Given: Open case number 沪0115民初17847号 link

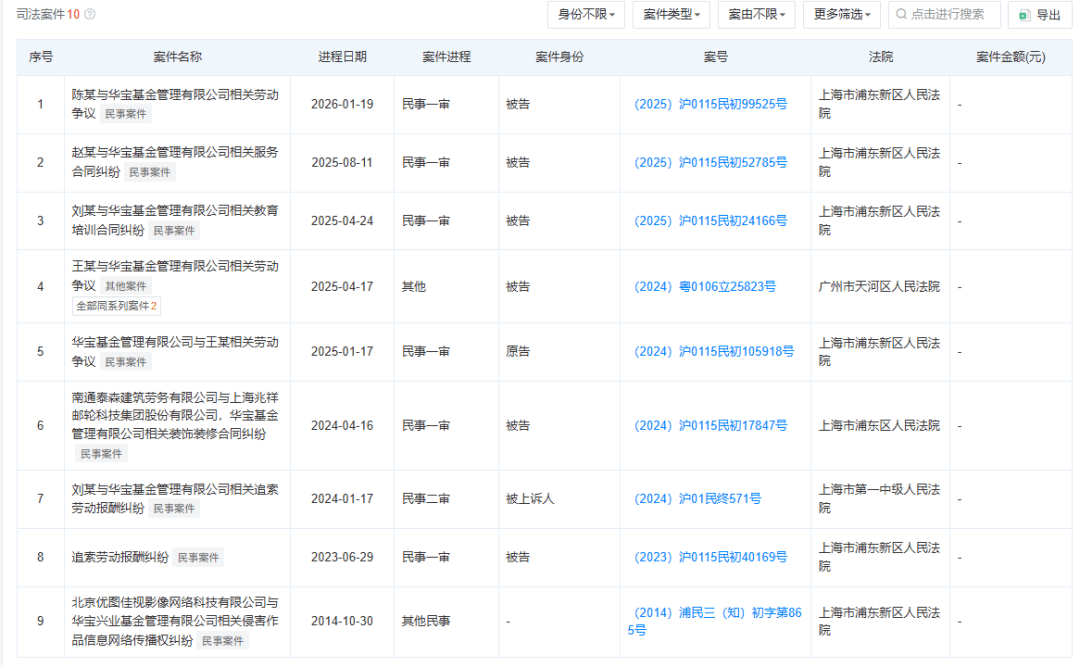Looking at the screenshot, I should click(x=710, y=425).
